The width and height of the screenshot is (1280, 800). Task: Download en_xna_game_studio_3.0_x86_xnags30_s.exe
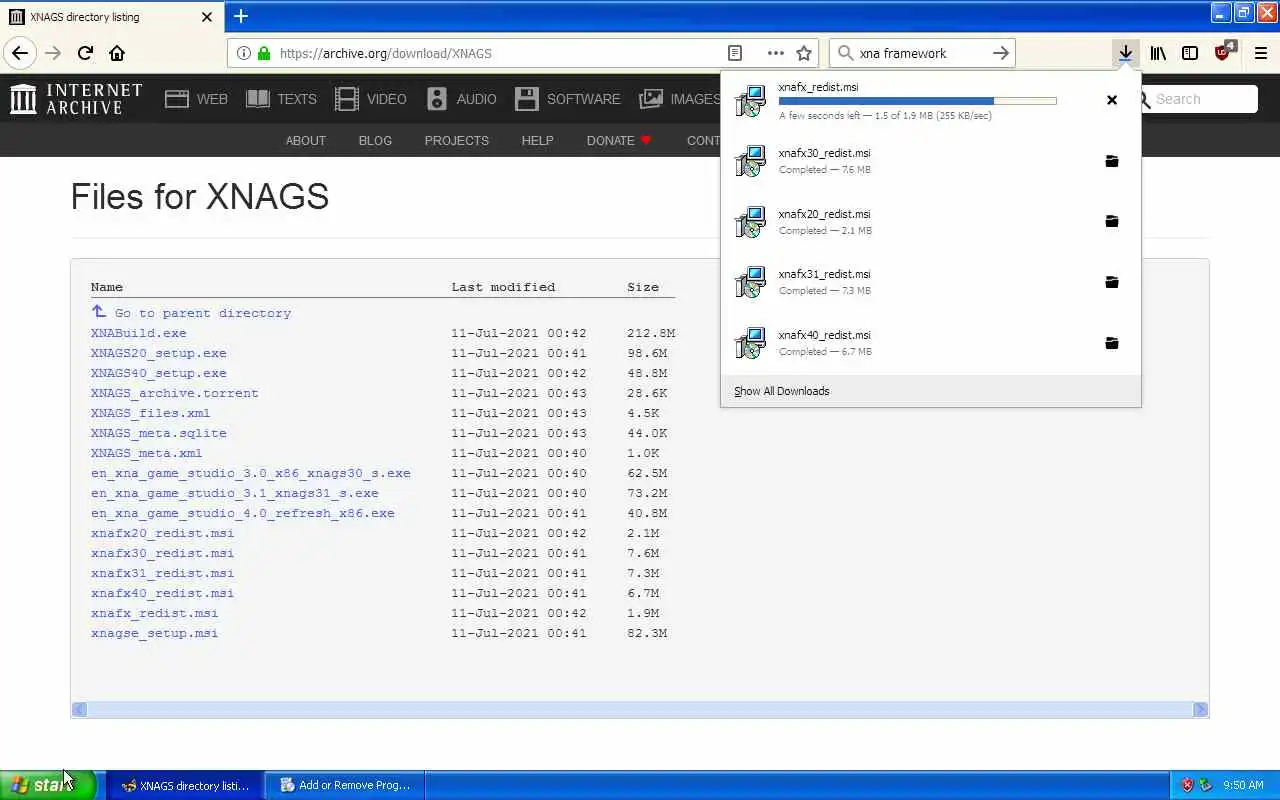point(250,473)
